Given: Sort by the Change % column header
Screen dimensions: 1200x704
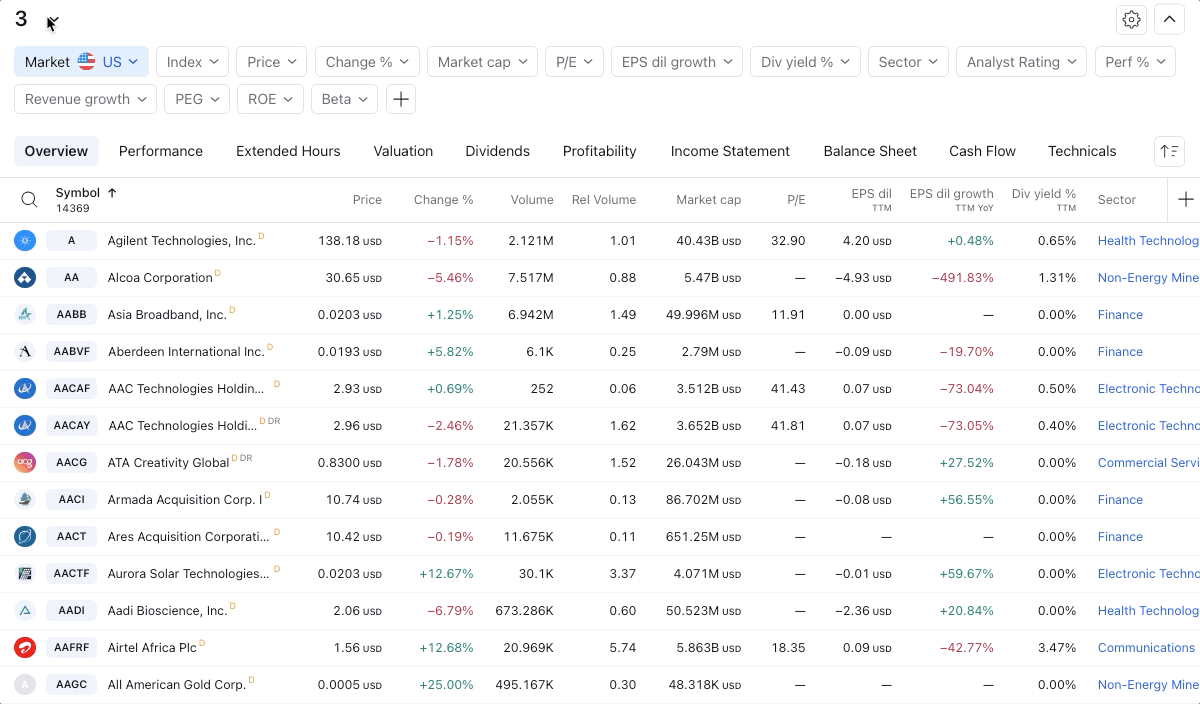Looking at the screenshot, I should pyautogui.click(x=443, y=200).
